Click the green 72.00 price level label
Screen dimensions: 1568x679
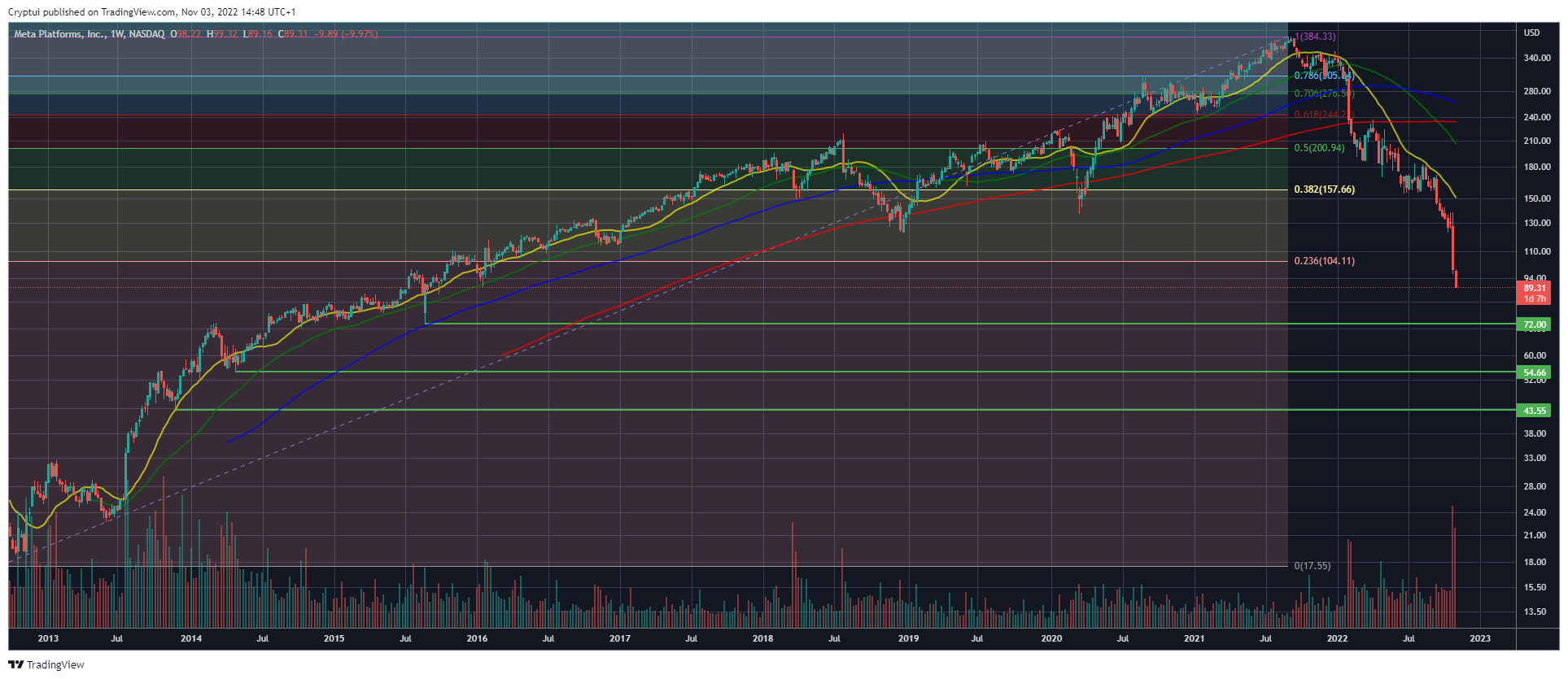[1535, 324]
